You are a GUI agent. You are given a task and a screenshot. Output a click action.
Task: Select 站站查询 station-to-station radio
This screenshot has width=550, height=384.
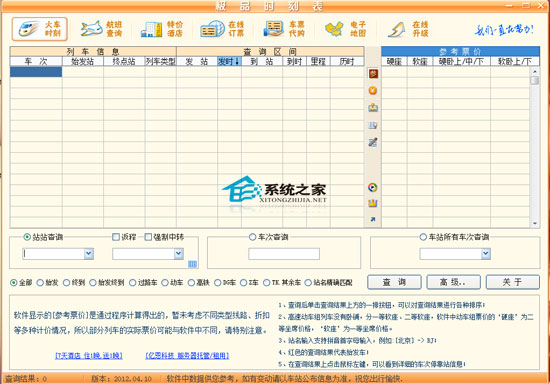[x=27, y=237]
